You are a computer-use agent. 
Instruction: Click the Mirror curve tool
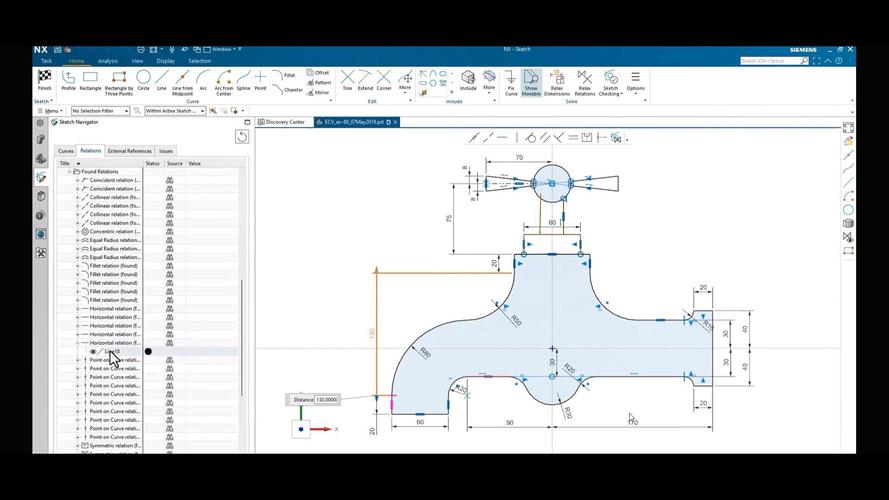click(x=316, y=92)
